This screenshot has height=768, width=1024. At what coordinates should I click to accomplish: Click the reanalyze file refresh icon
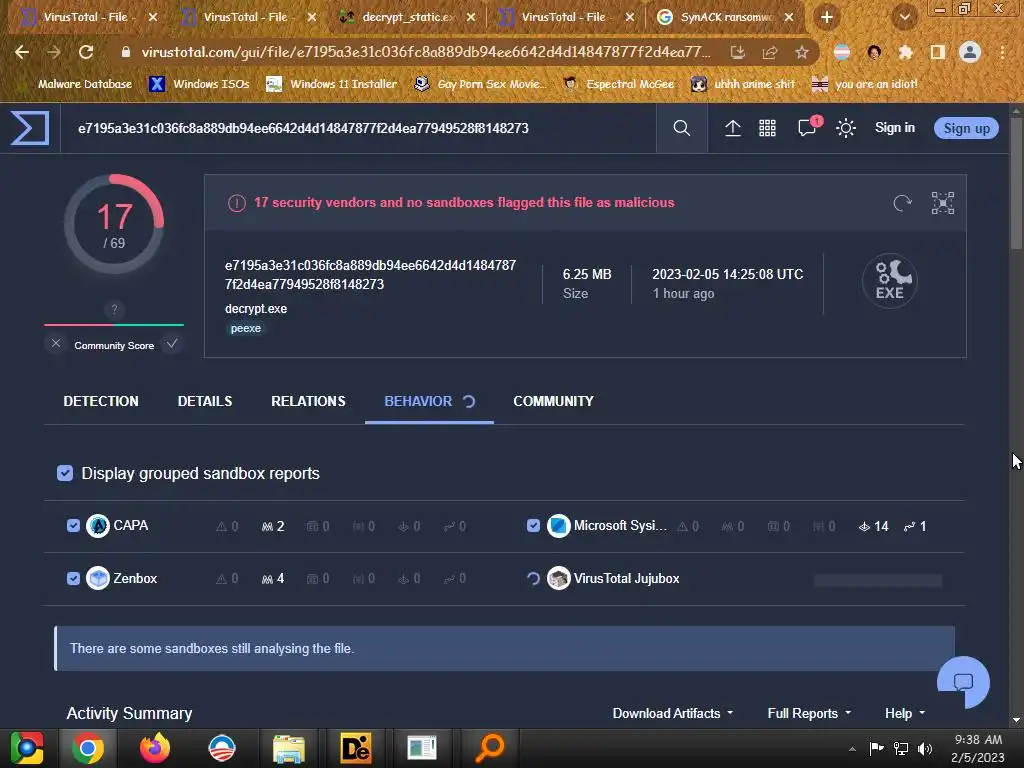[x=903, y=203]
